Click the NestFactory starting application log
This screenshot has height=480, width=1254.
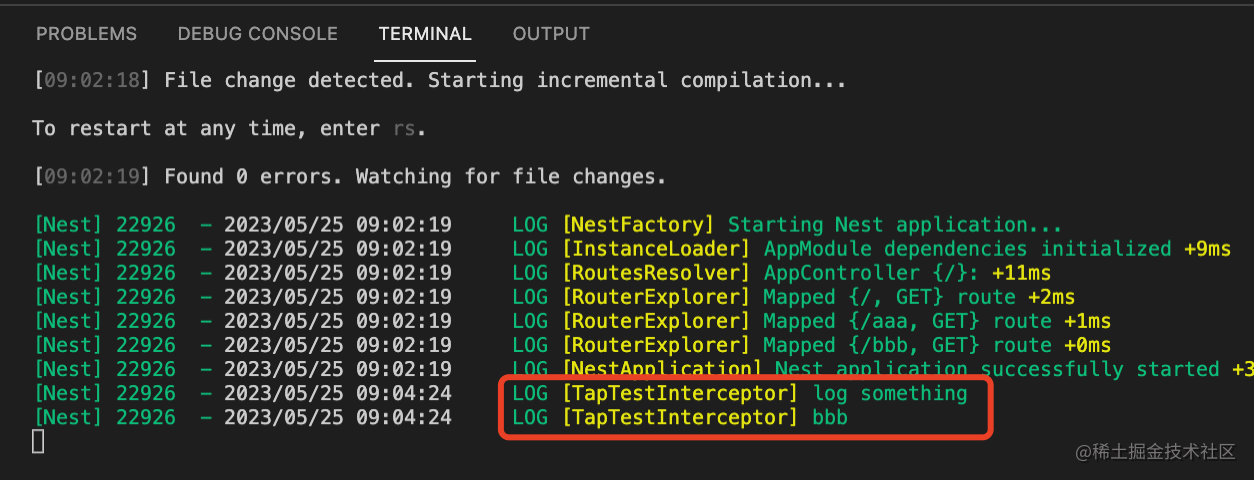(894, 225)
